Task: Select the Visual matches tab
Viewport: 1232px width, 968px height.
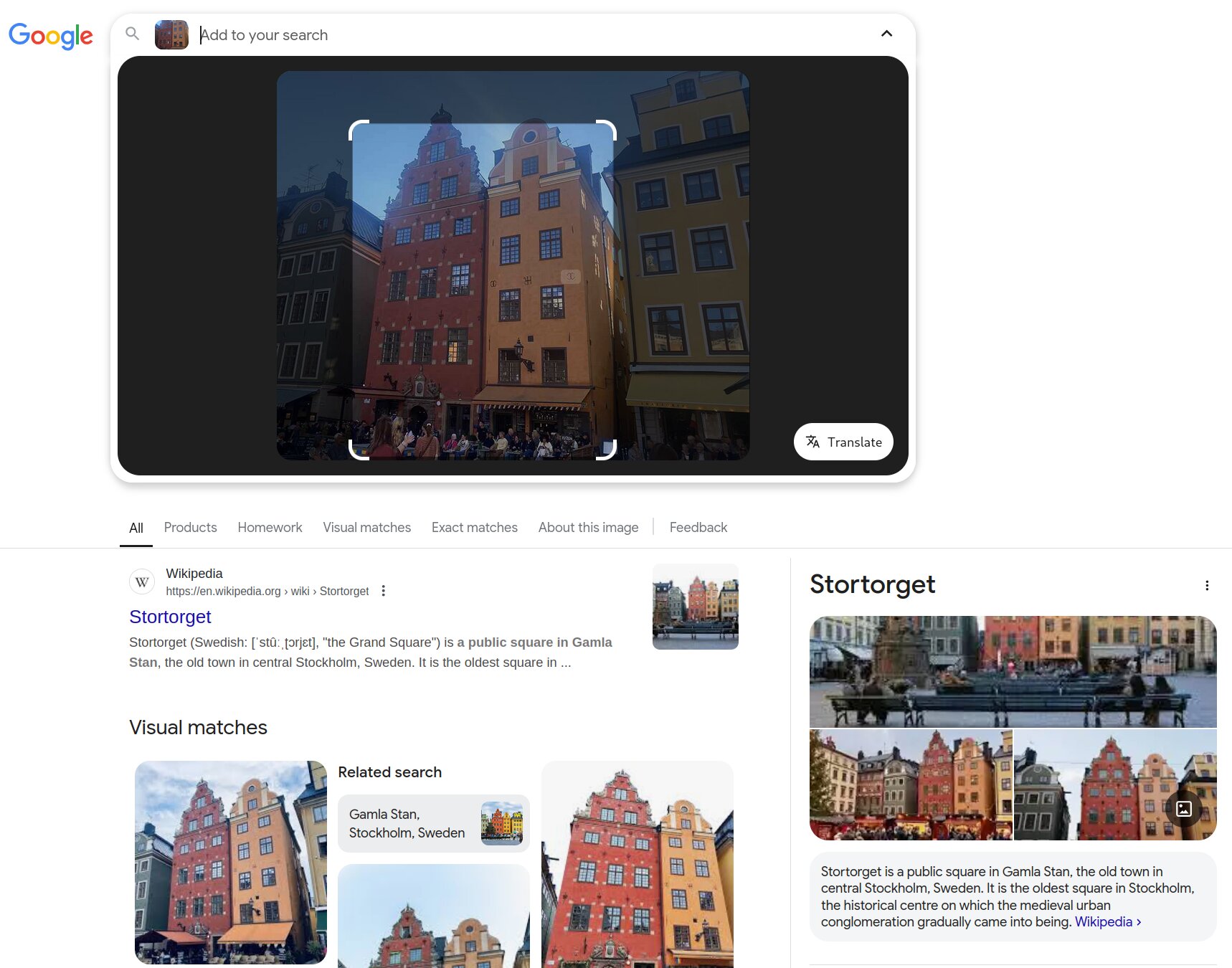Action: 366,528
